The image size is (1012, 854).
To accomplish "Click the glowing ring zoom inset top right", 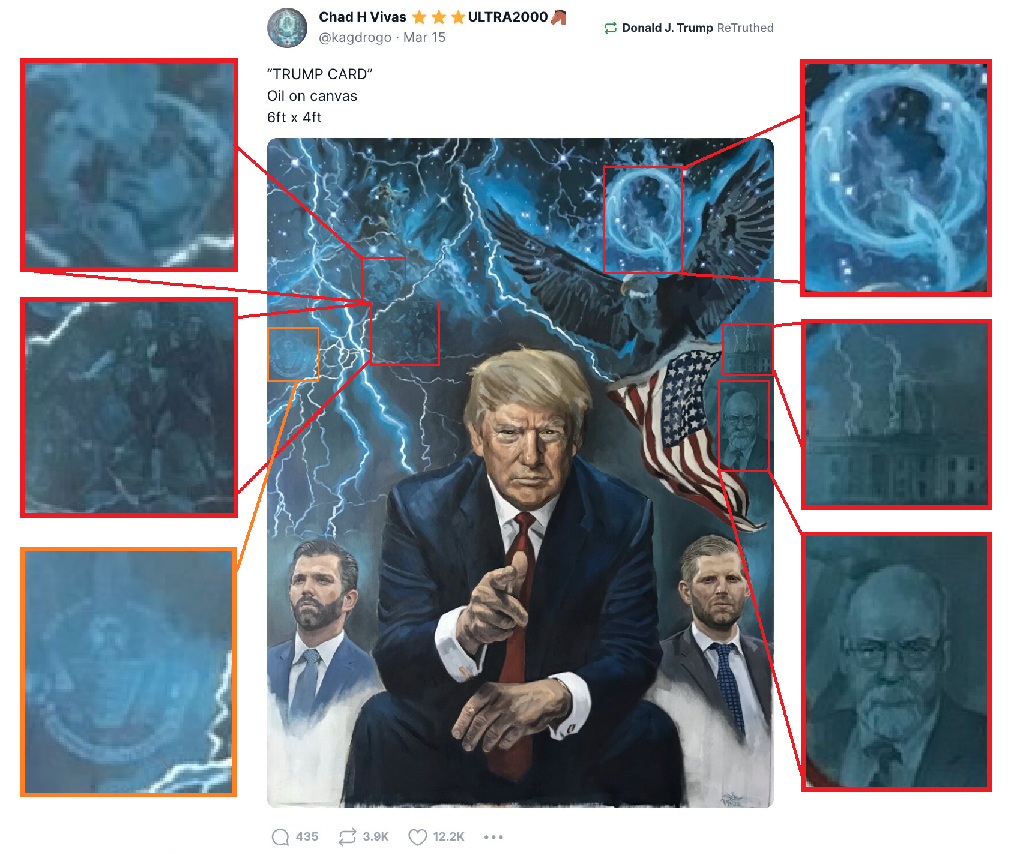I will 896,178.
